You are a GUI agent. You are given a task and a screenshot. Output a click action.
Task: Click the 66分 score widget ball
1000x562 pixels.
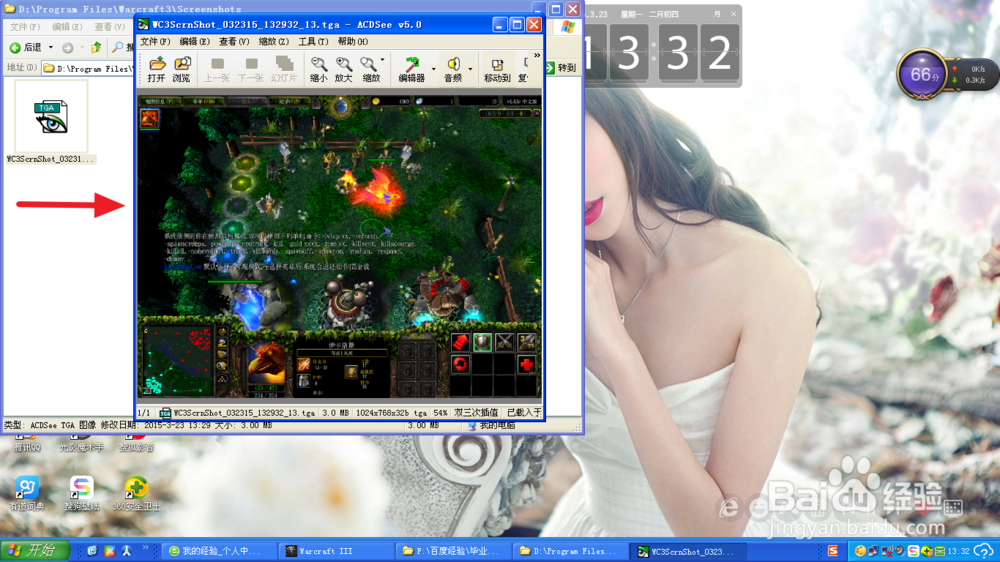[922, 75]
